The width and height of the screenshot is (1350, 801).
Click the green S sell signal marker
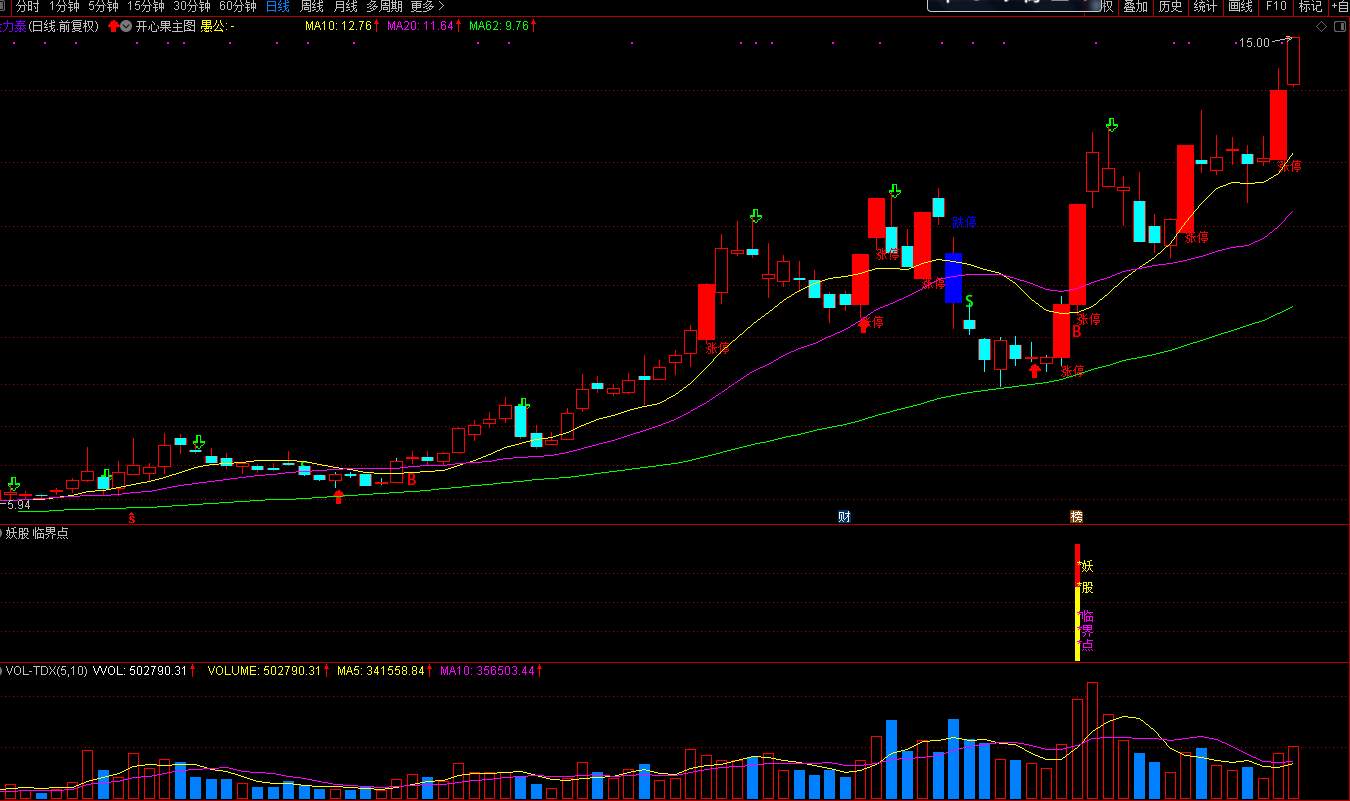coord(969,301)
